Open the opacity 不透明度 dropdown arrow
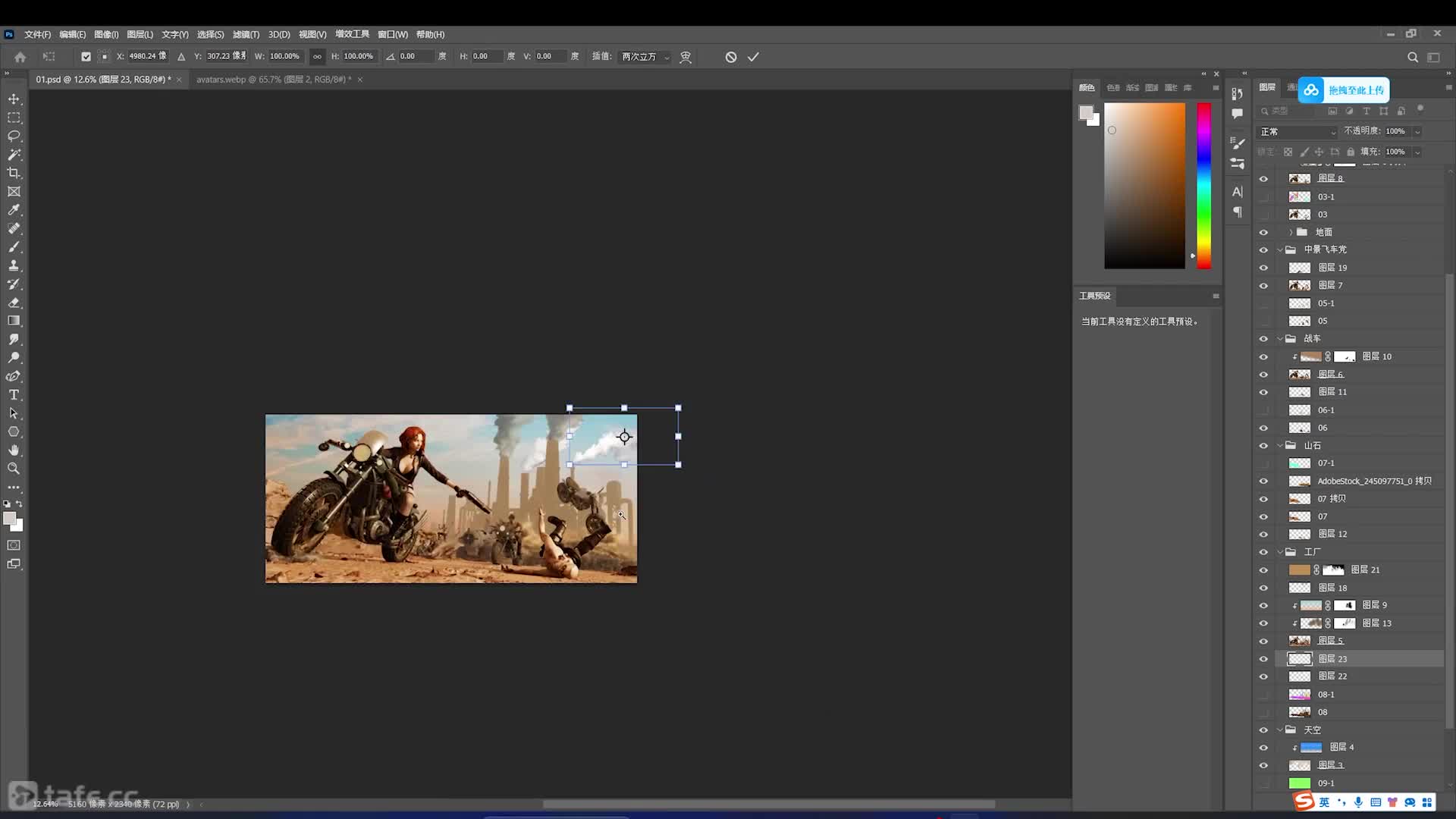1456x819 pixels. tap(1417, 132)
